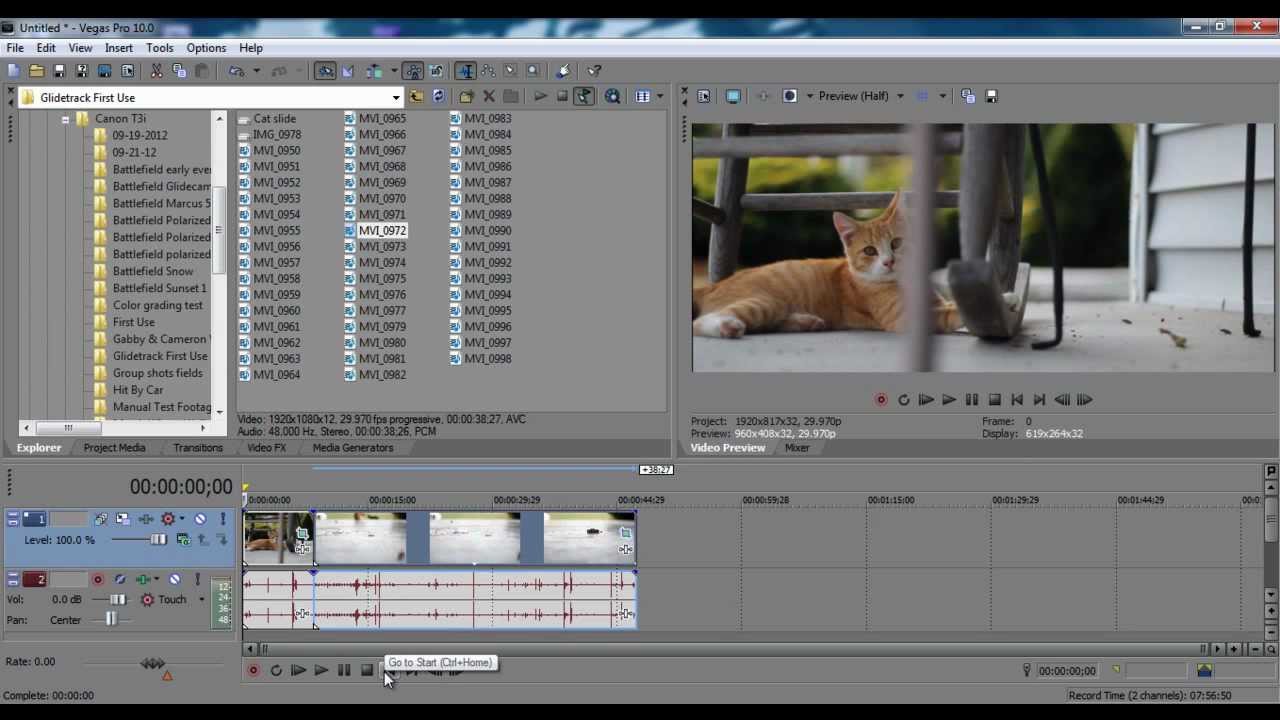Open Project Video Properties in preview toolbar
Image resolution: width=1280 pixels, height=720 pixels.
(704, 96)
